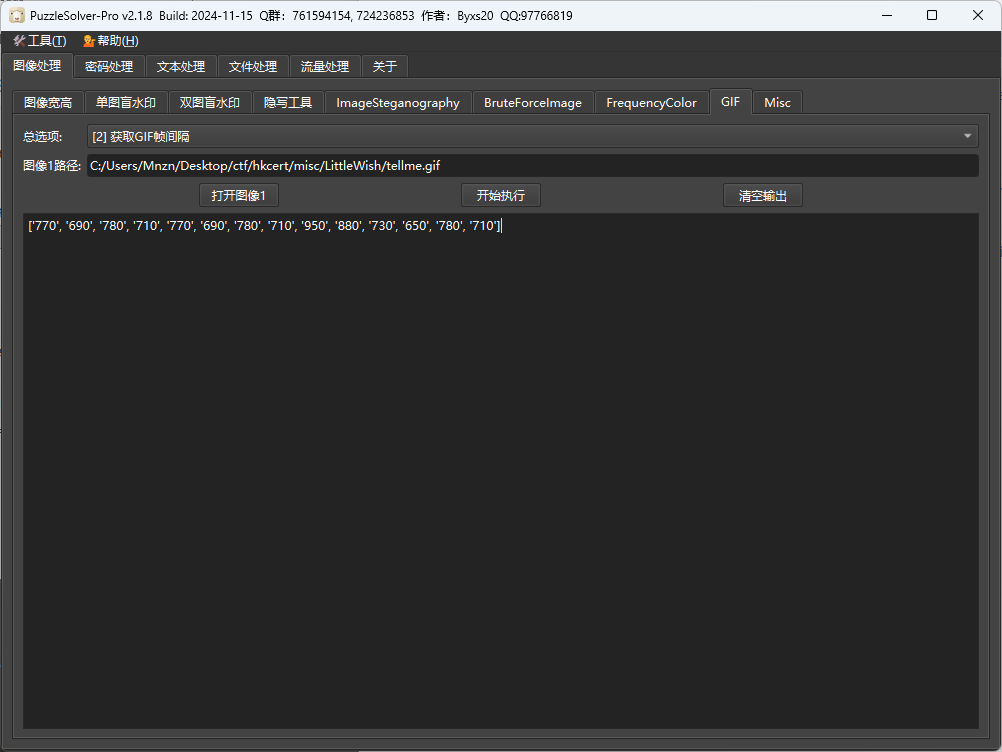Select the 流量处理 tab

[x=325, y=67]
